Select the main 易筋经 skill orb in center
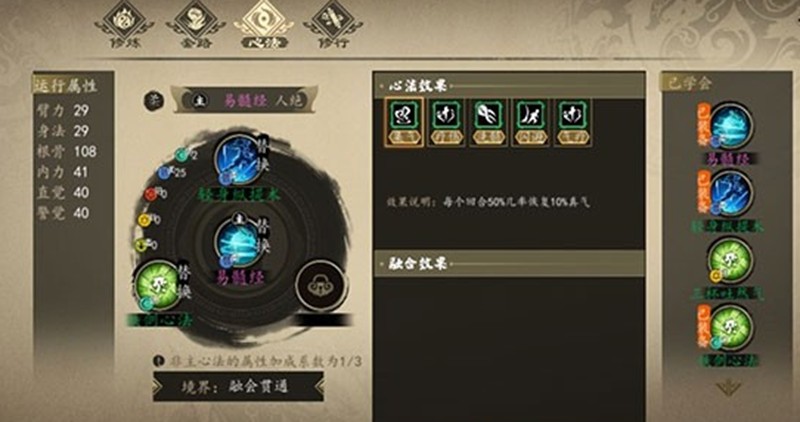Viewport: 800px width, 422px height. [239, 242]
